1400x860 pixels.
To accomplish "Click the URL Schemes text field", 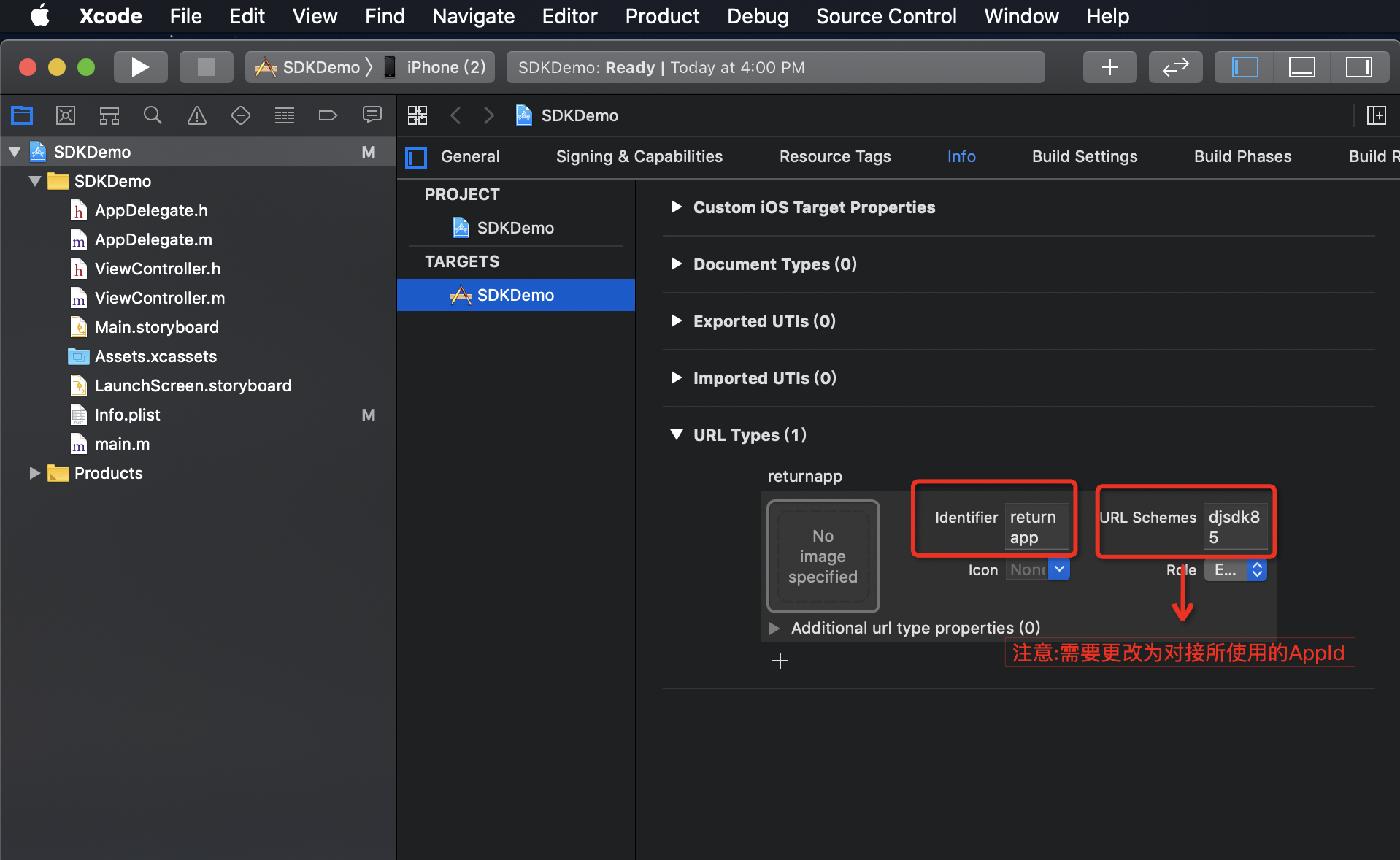I will [1236, 527].
